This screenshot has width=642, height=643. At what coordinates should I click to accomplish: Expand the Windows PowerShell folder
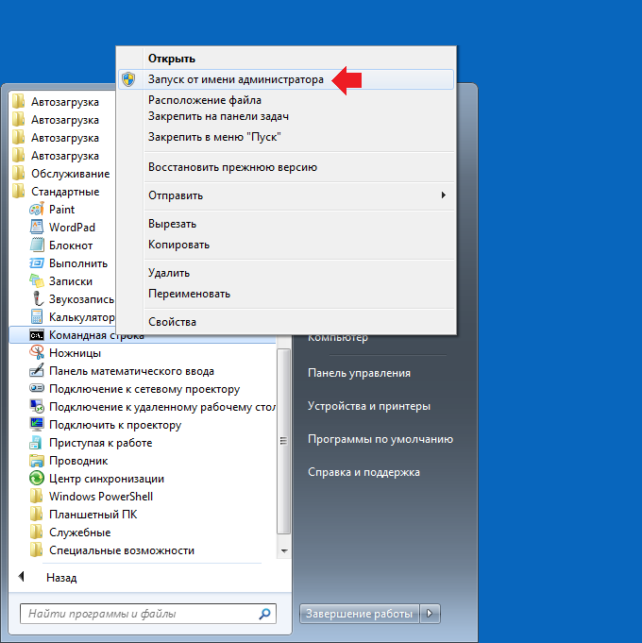[101, 497]
